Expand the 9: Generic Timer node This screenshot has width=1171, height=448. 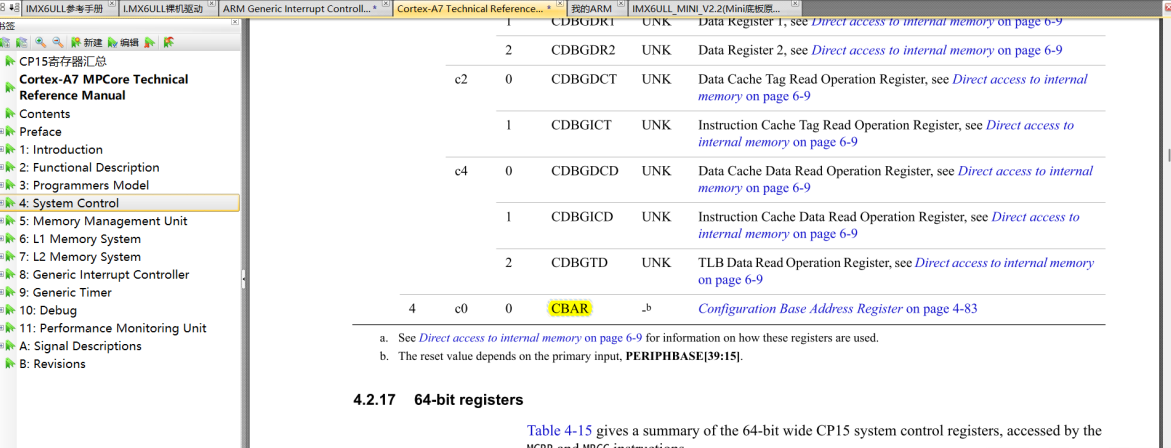2,293
